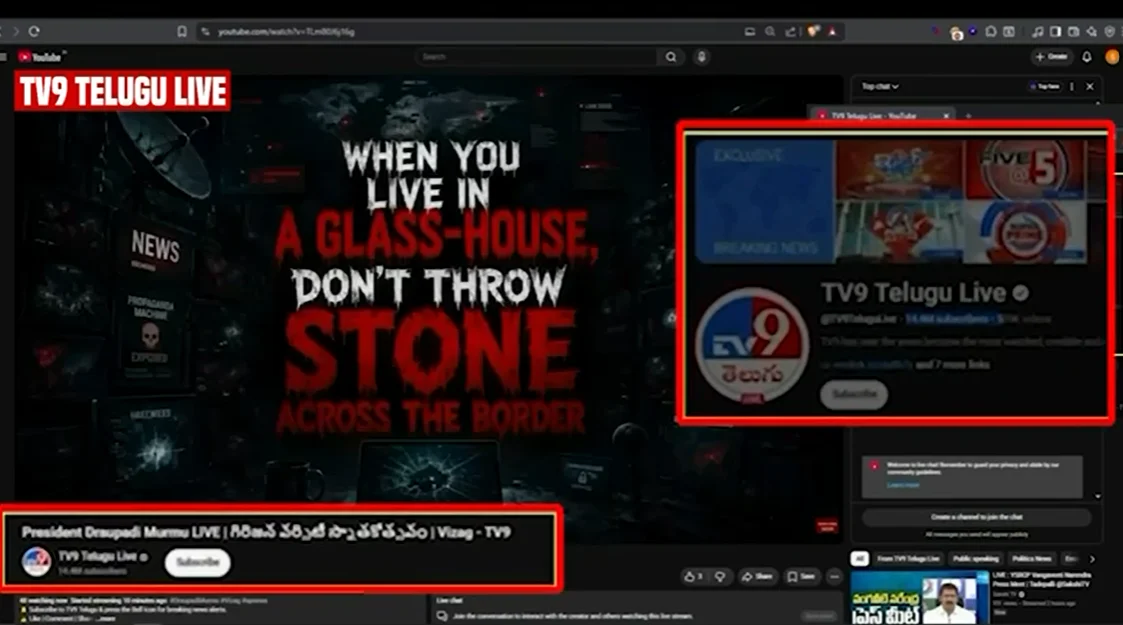Select the Politics News chip
Image resolution: width=1123 pixels, height=625 pixels.
tap(1031, 558)
